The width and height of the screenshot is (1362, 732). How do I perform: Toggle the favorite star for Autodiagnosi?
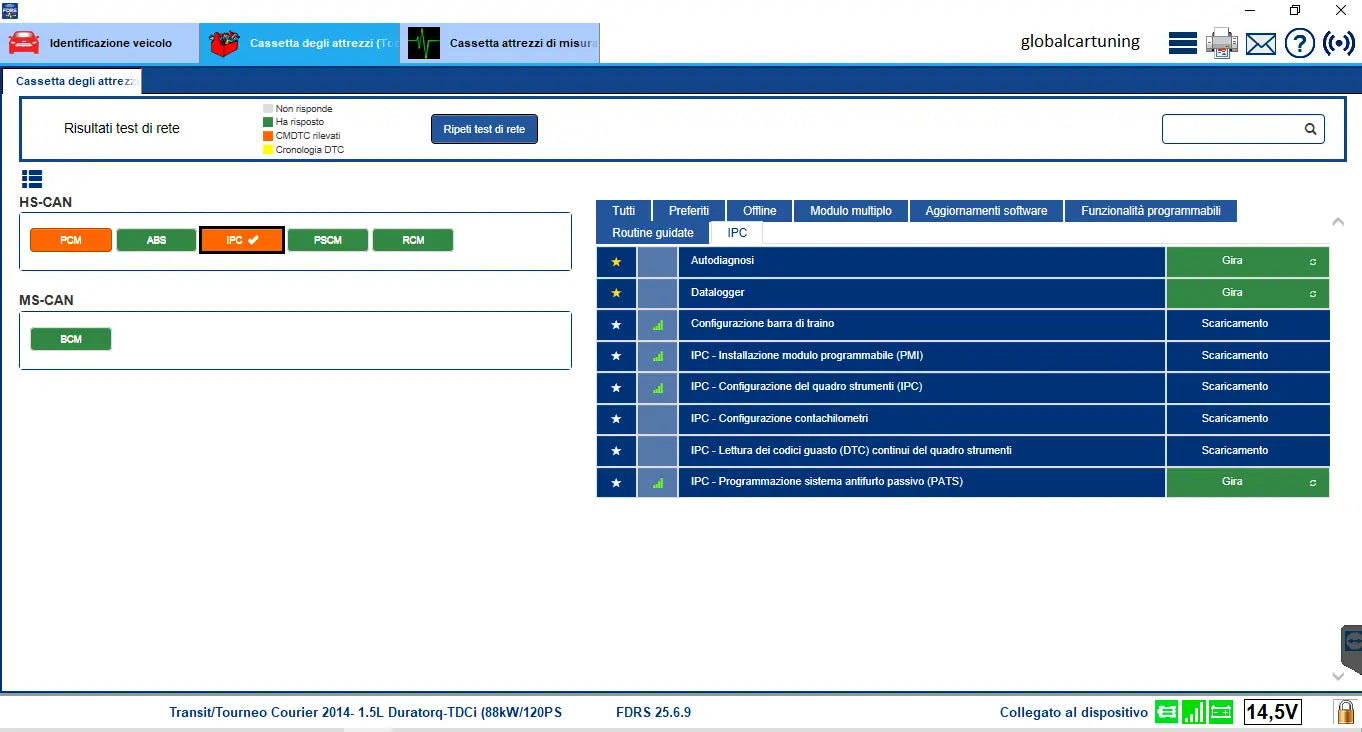(616, 261)
